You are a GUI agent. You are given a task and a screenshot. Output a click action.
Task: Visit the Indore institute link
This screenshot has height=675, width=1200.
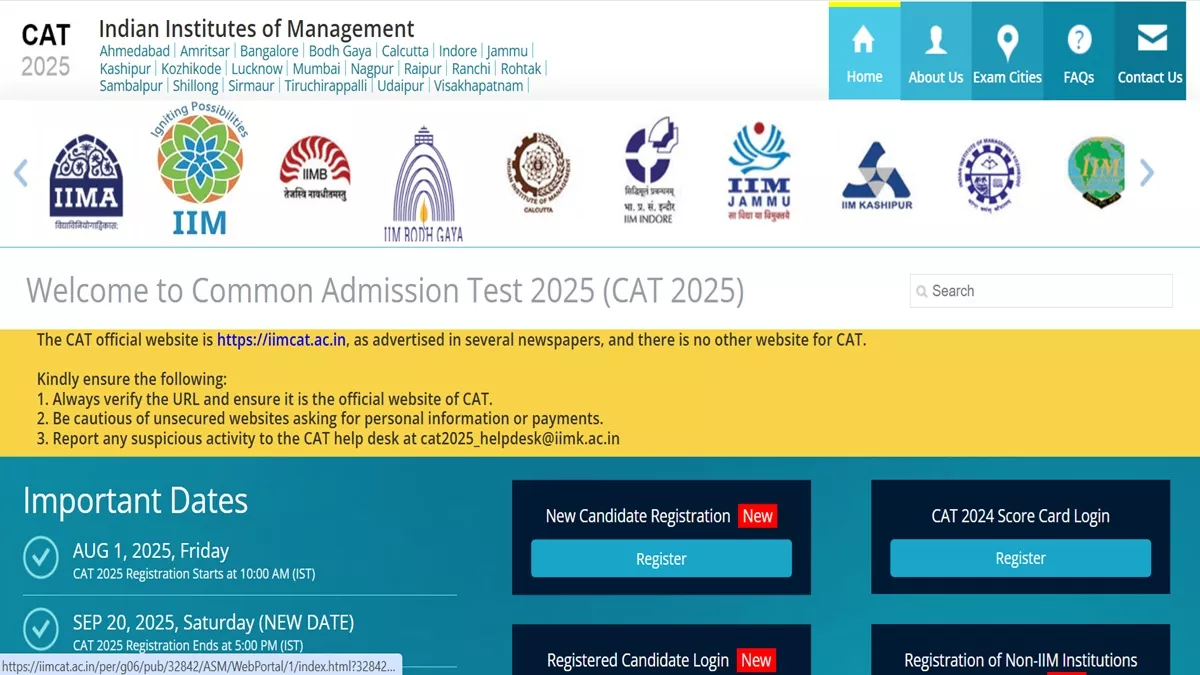pyautogui.click(x=458, y=51)
